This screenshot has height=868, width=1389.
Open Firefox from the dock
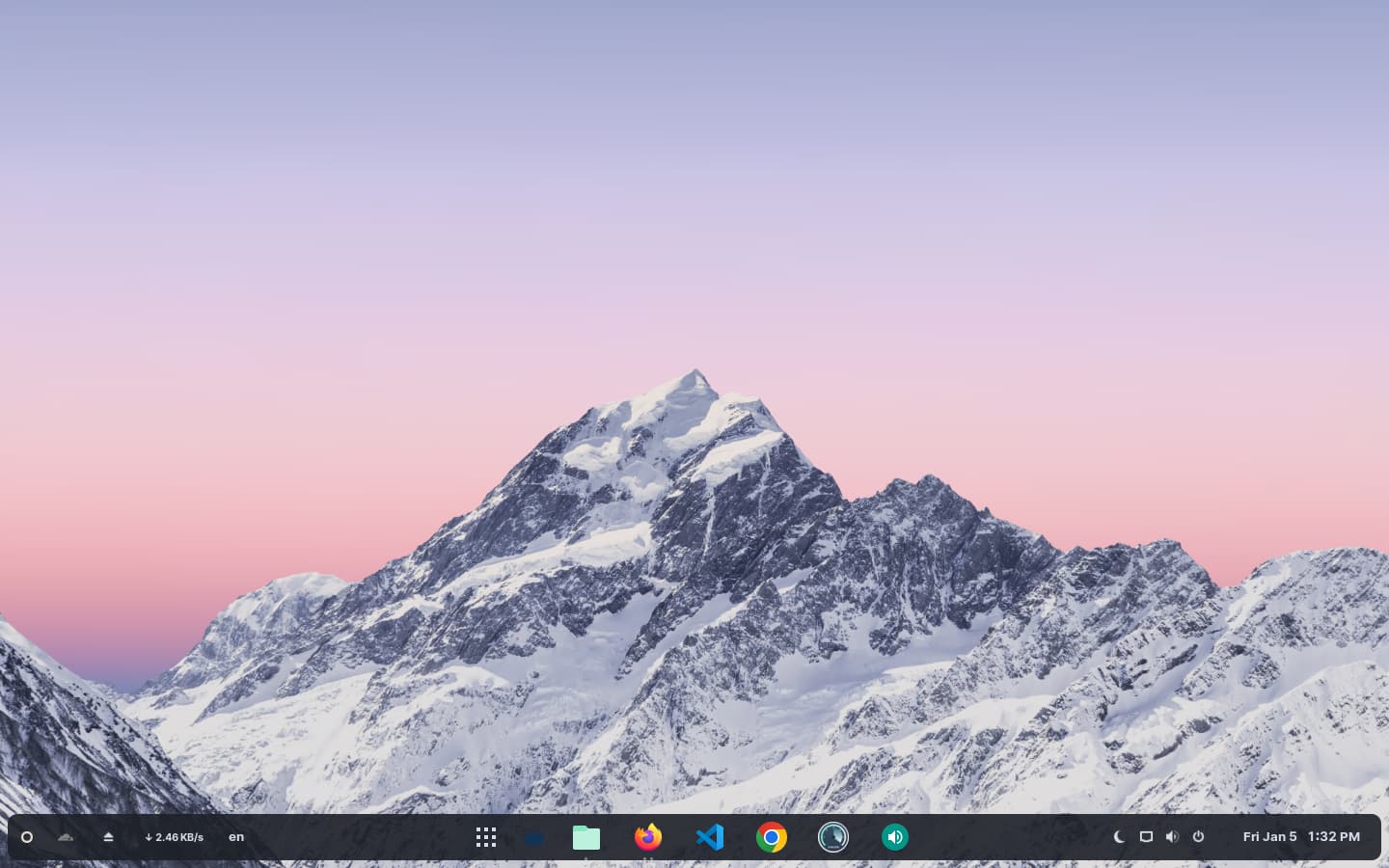tap(648, 837)
